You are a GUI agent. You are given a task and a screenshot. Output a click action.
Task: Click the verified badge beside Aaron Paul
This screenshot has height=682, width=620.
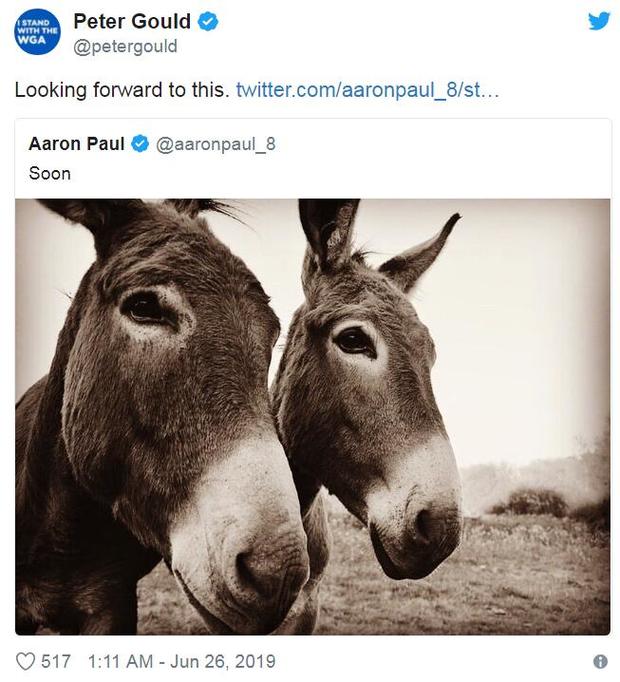click(141, 144)
